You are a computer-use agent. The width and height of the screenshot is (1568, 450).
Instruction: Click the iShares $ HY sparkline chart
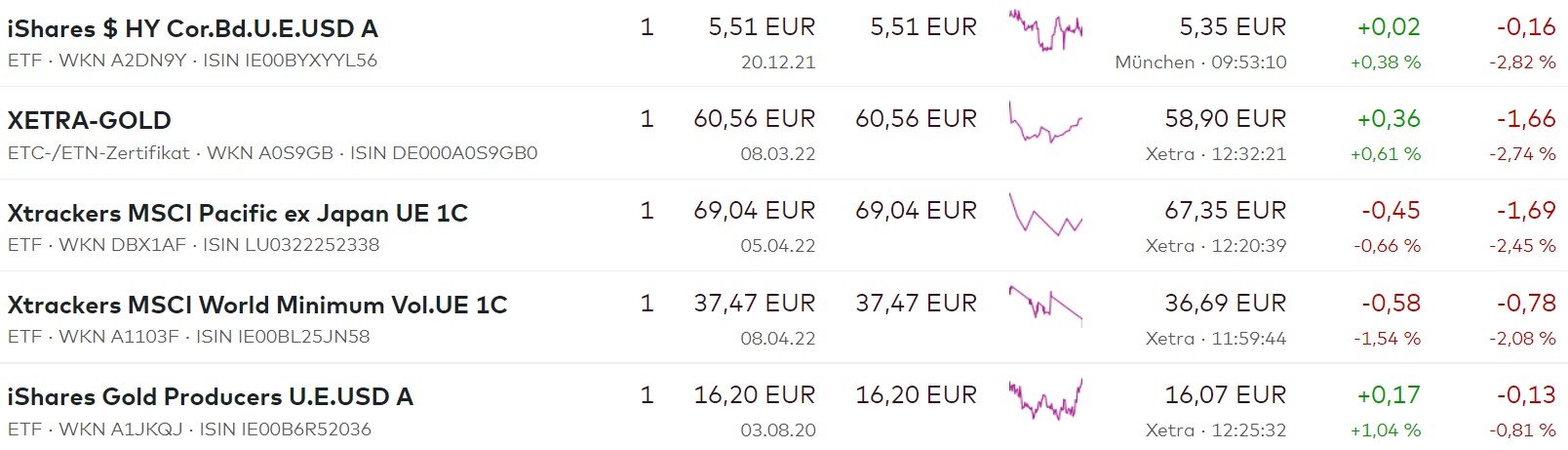1045,30
